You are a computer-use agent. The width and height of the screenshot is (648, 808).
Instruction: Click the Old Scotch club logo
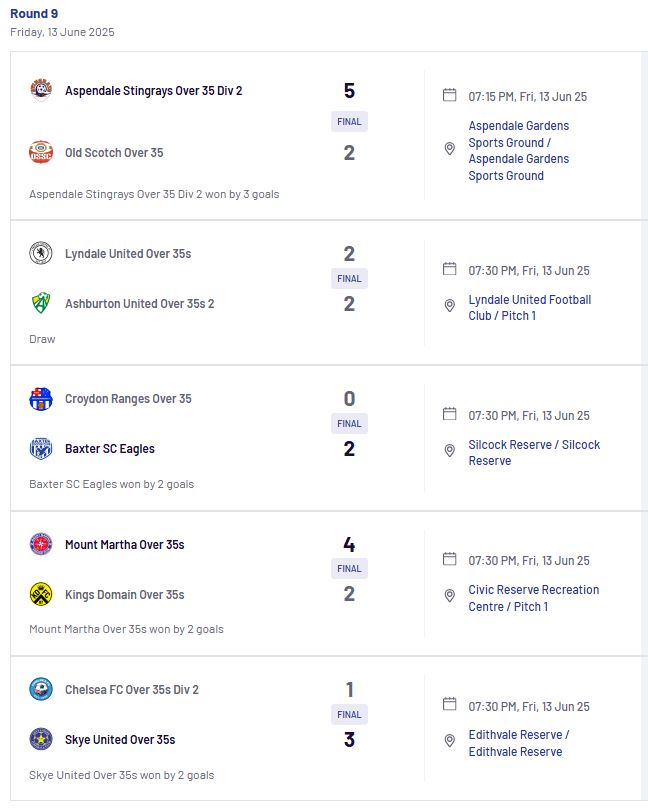(x=41, y=153)
